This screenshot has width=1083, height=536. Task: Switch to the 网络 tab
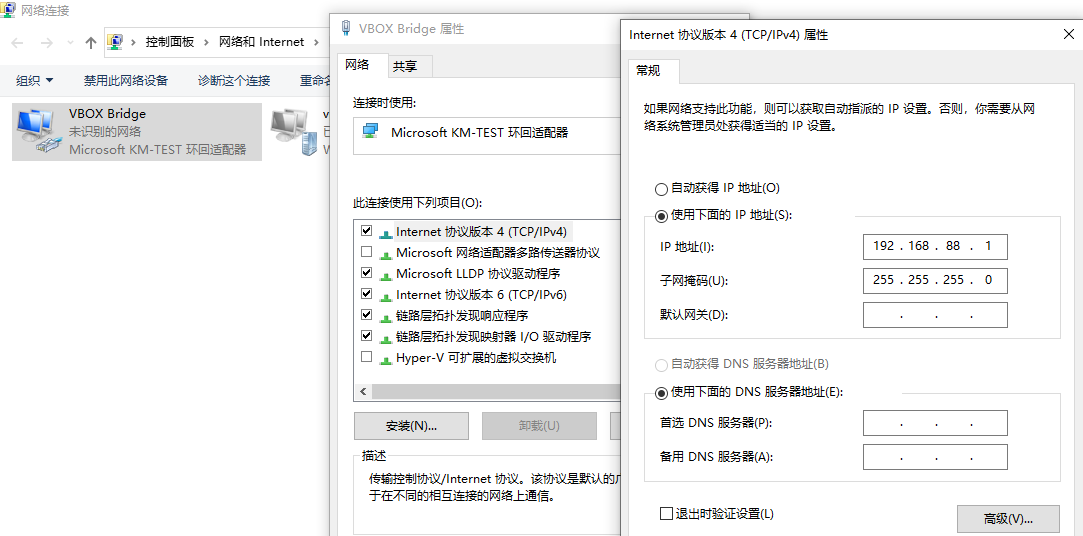click(363, 65)
